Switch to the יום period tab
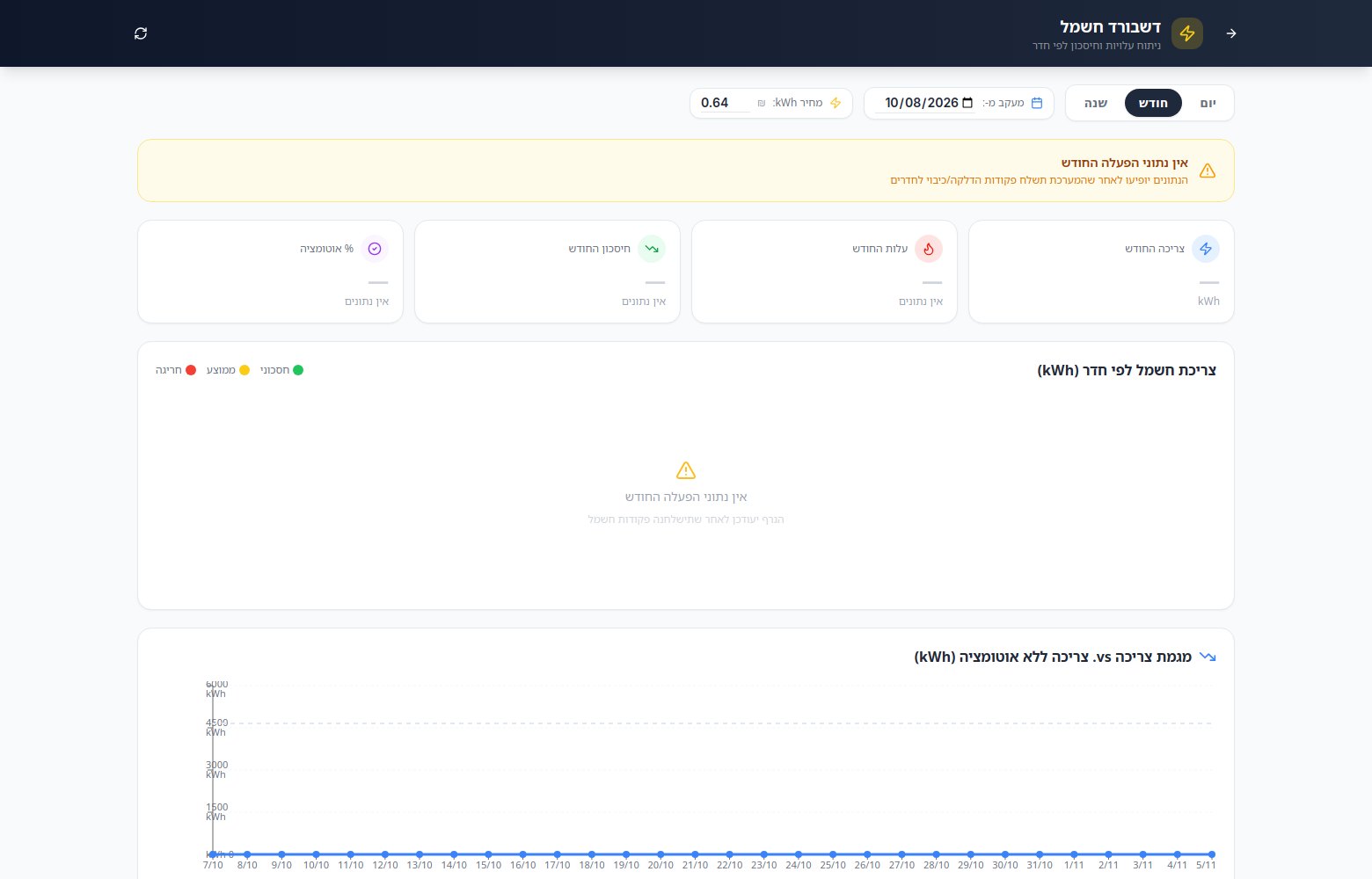The image size is (1372, 879). tap(1208, 103)
